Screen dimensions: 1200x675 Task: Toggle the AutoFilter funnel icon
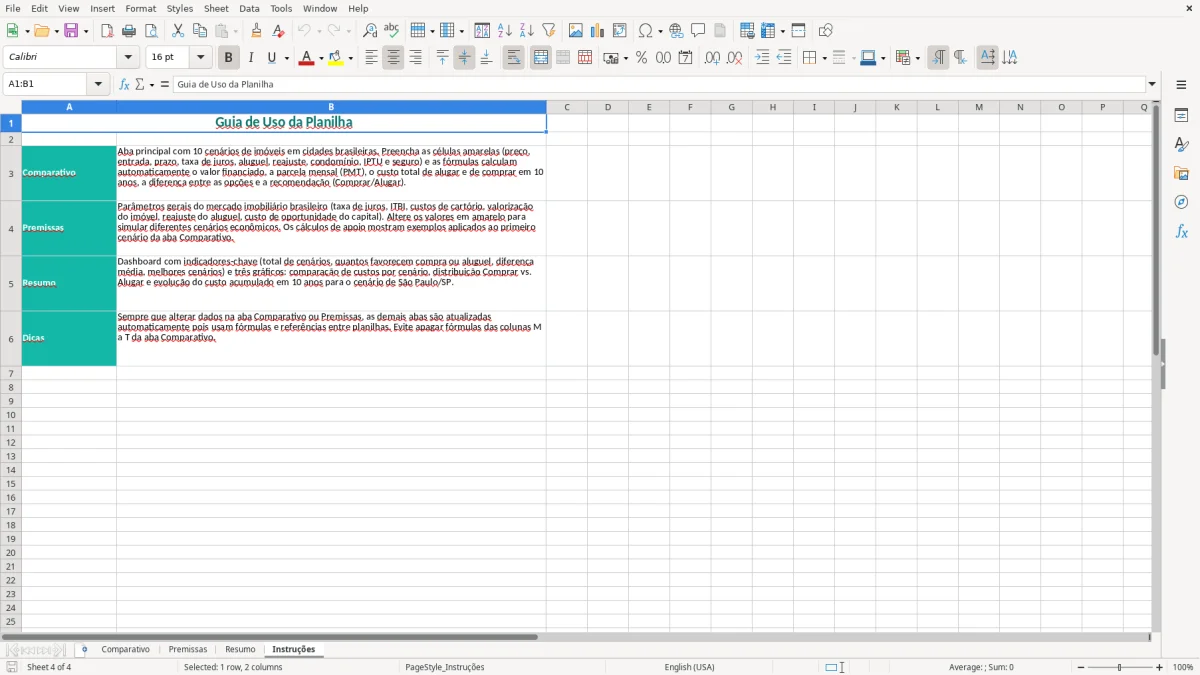click(x=549, y=31)
